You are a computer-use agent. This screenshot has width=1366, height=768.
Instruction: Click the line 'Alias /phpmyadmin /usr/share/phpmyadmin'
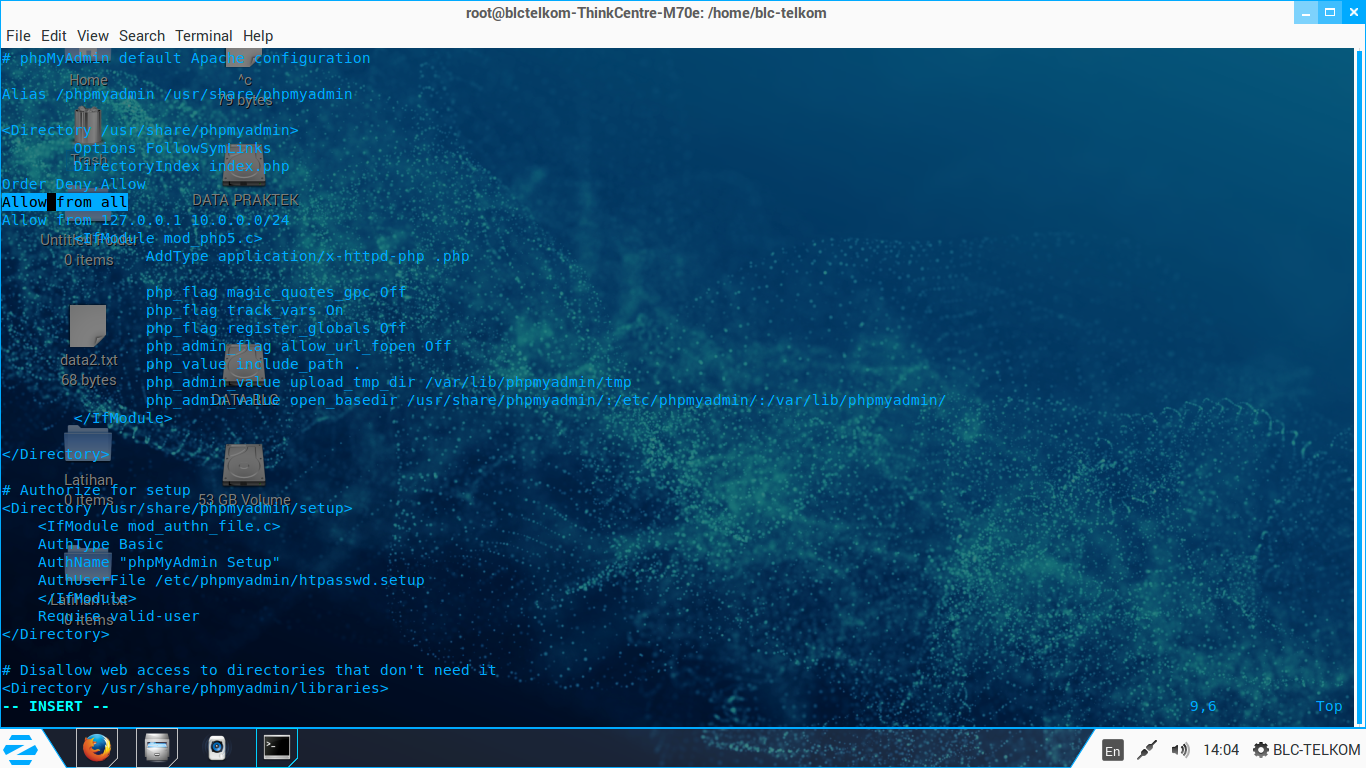[177, 94]
